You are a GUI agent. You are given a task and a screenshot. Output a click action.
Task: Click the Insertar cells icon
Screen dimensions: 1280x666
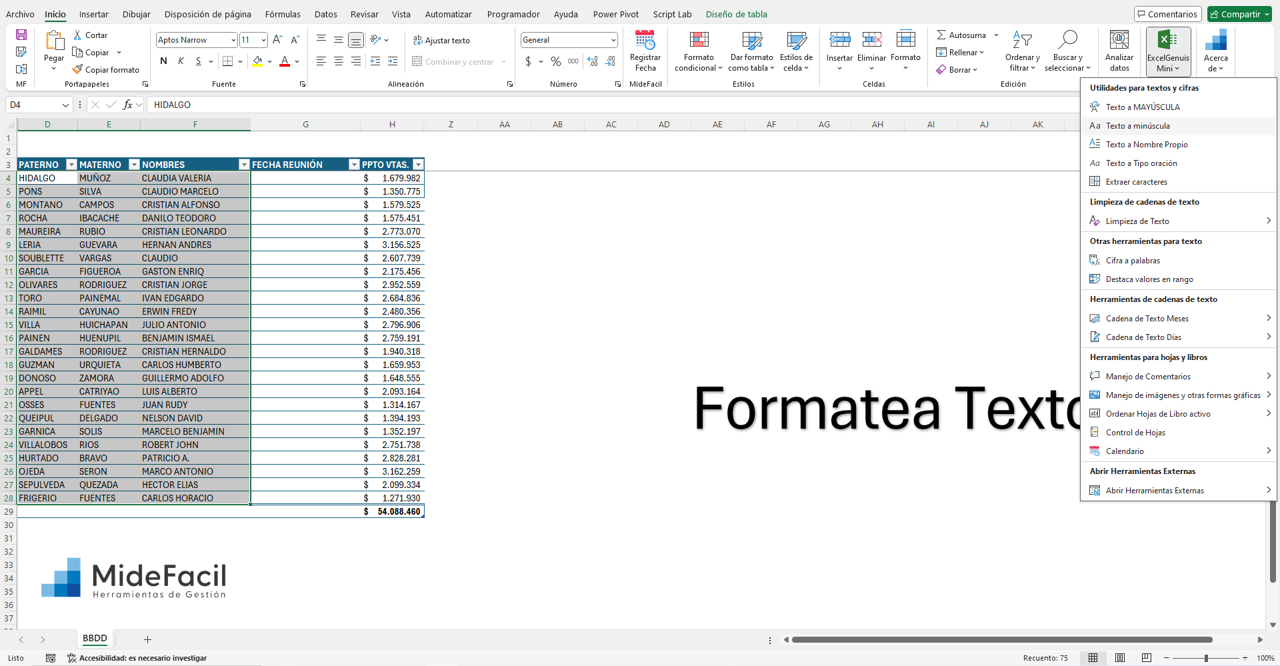click(x=840, y=39)
